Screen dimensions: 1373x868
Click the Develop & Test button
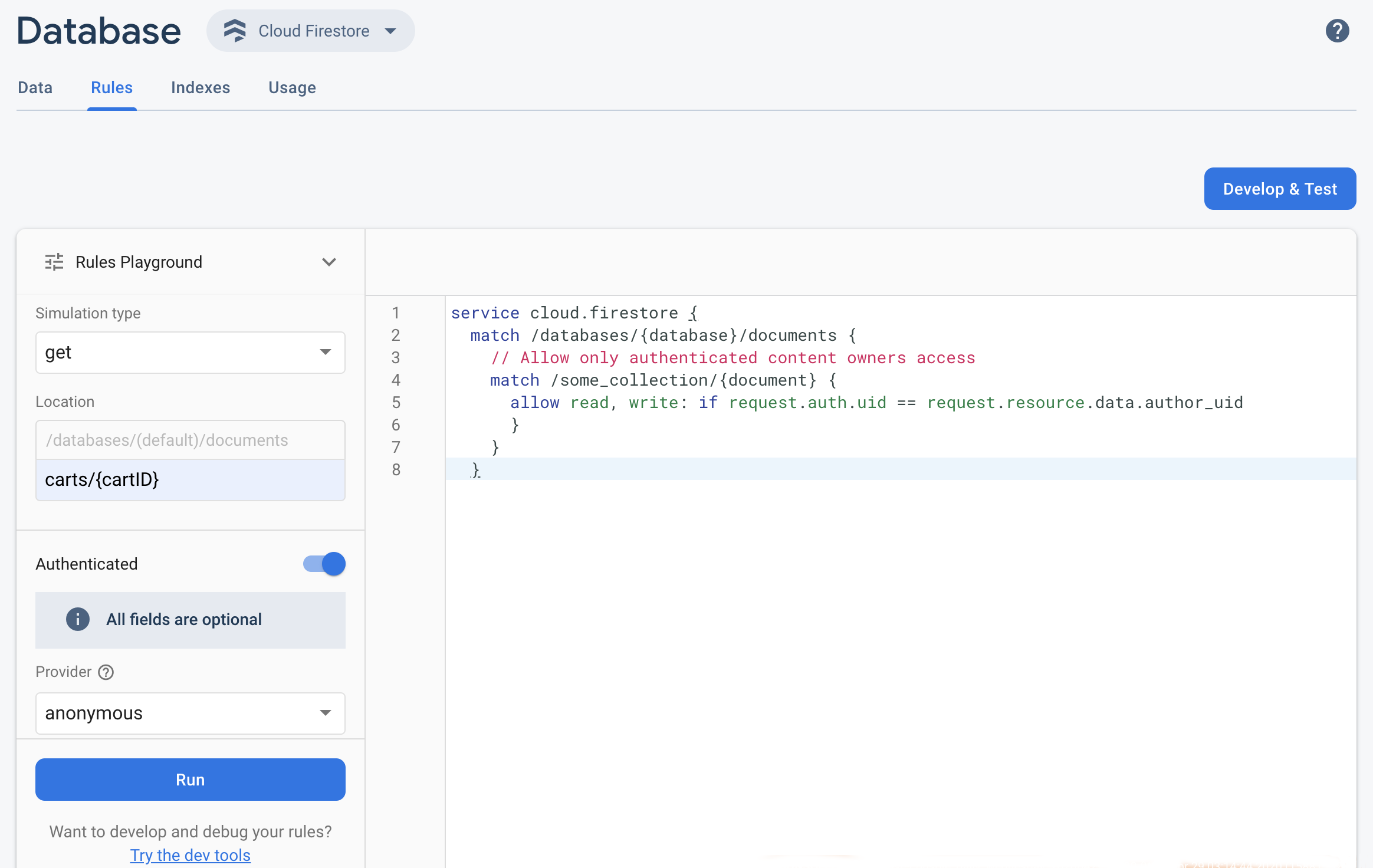(x=1280, y=189)
